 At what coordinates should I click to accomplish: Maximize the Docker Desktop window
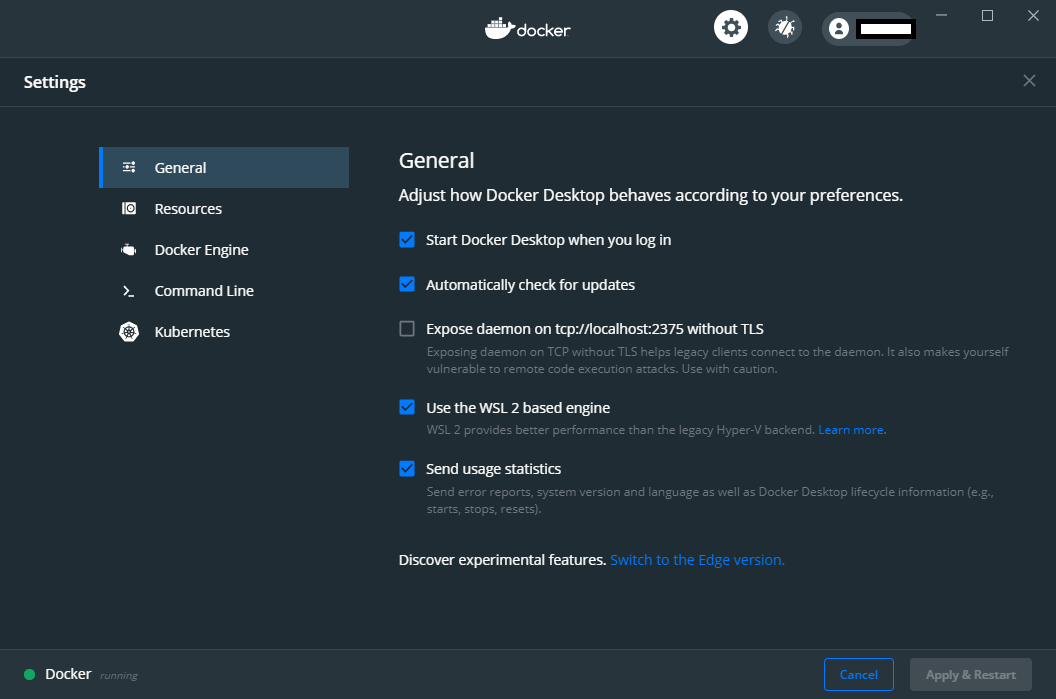pos(987,15)
